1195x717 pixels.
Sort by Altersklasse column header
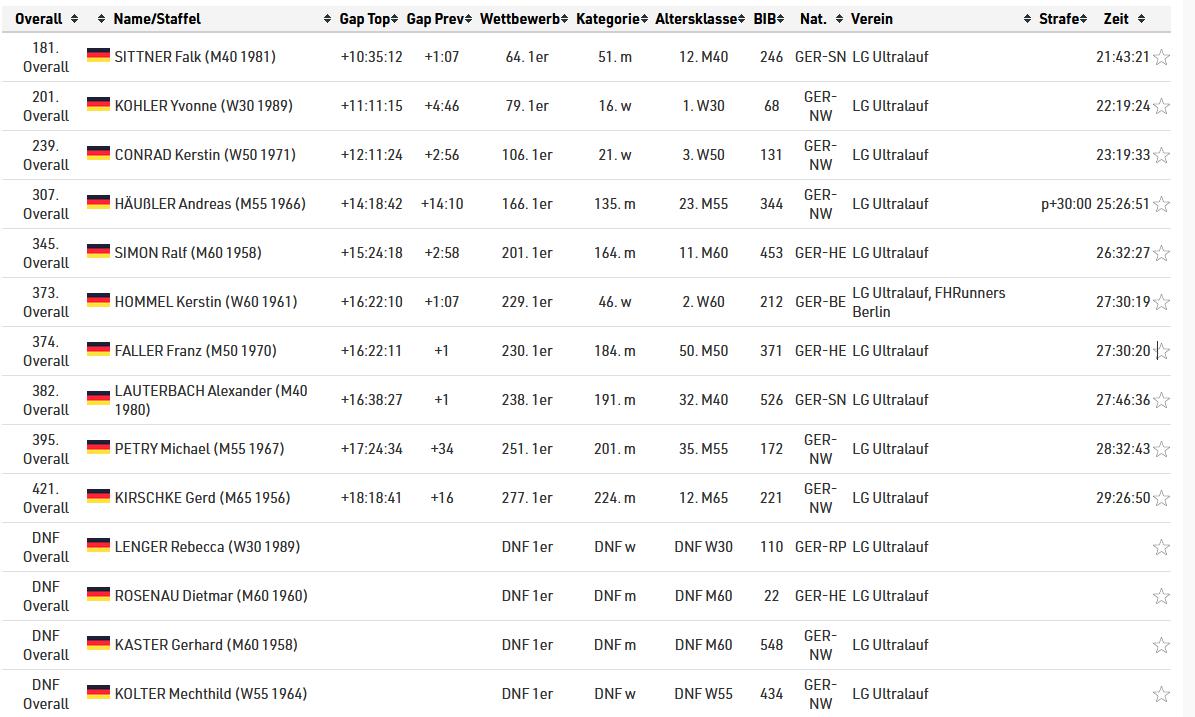[697, 19]
